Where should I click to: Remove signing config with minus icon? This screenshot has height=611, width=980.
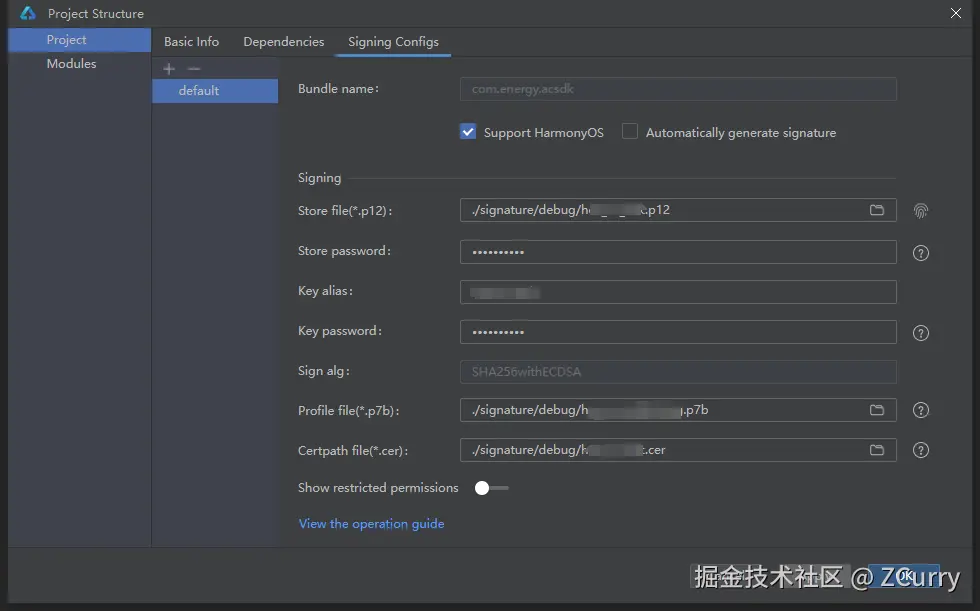[194, 69]
